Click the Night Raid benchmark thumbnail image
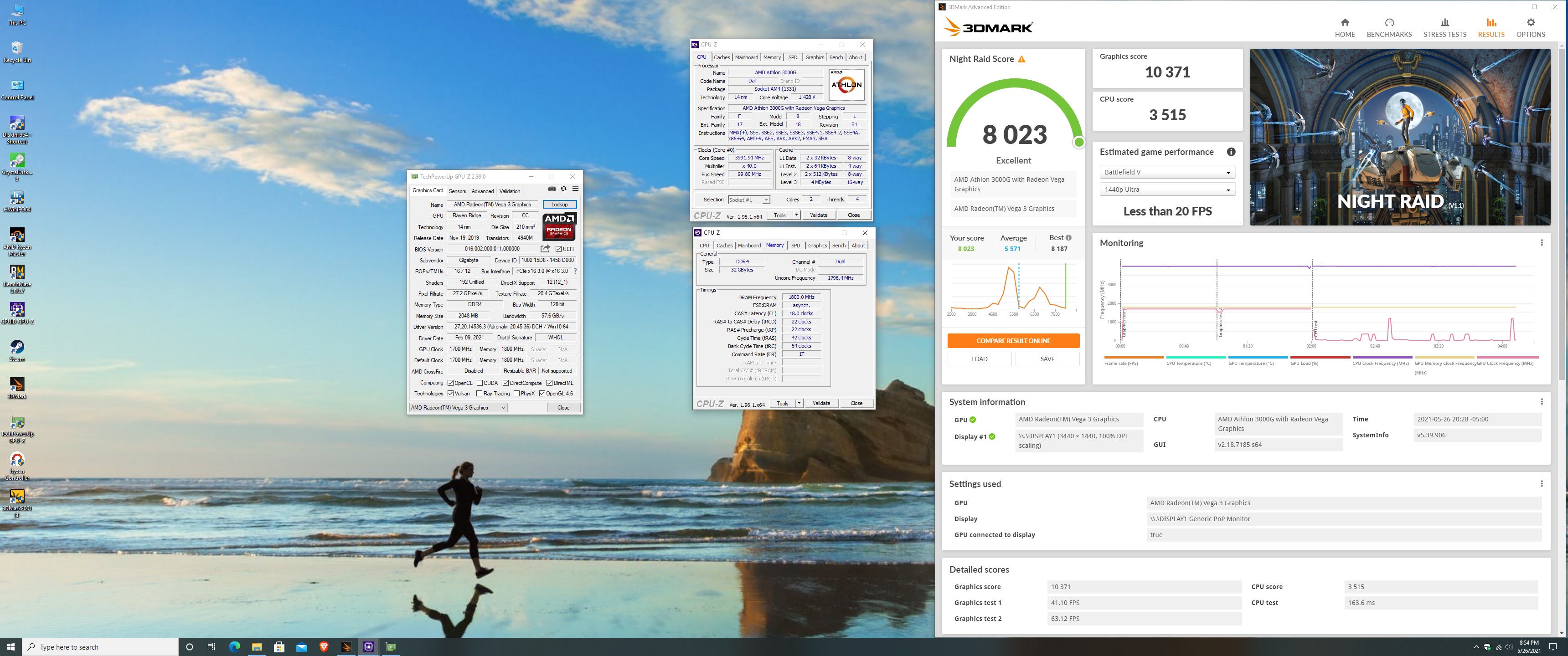 (1400, 137)
